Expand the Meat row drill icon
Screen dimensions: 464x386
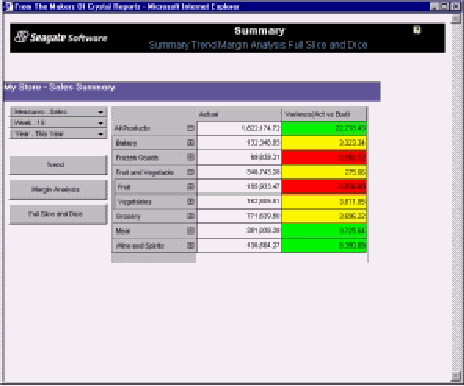point(191,231)
